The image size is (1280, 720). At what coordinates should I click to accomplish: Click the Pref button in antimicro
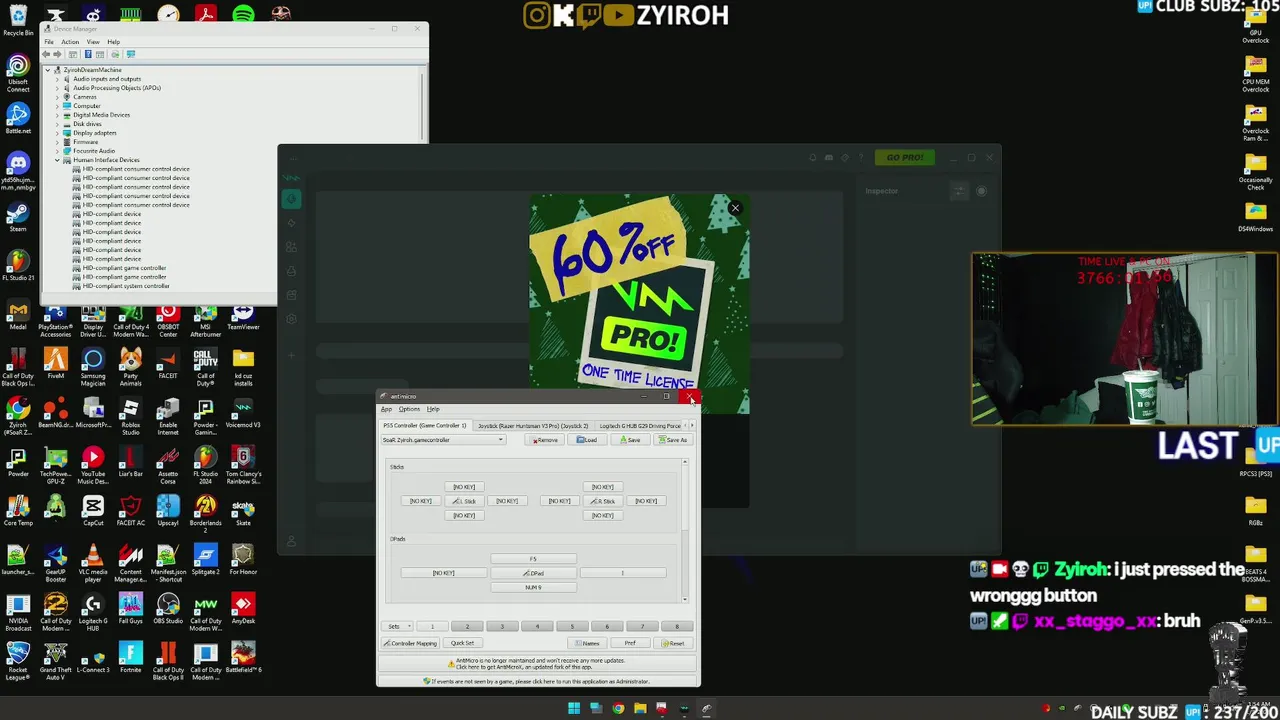[x=630, y=643]
